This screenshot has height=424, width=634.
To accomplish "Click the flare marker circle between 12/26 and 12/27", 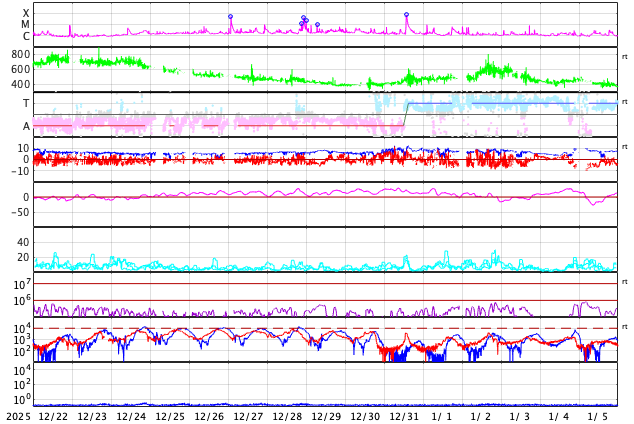I will tap(230, 16).
